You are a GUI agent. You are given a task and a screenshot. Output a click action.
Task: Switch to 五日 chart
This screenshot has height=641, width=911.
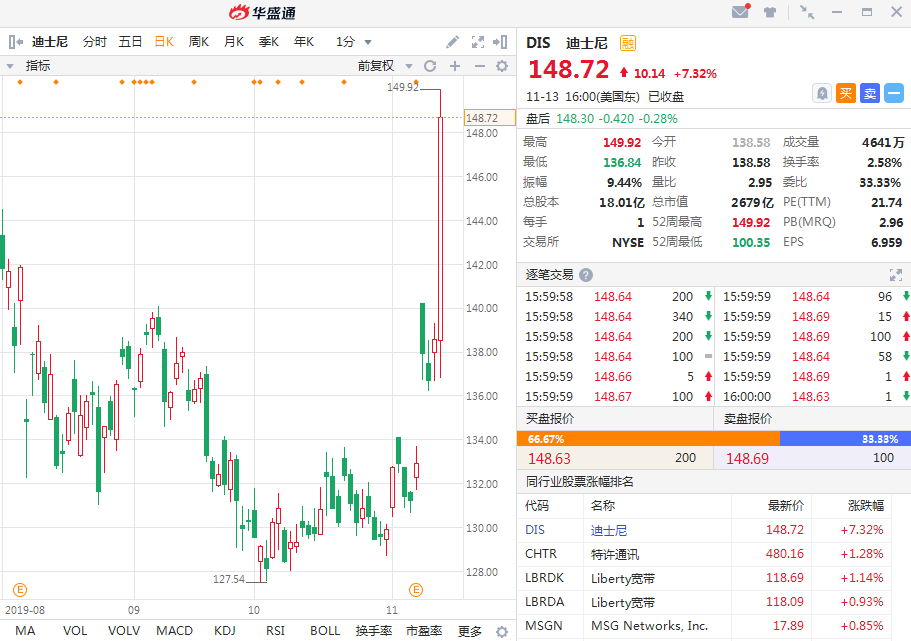(130, 42)
